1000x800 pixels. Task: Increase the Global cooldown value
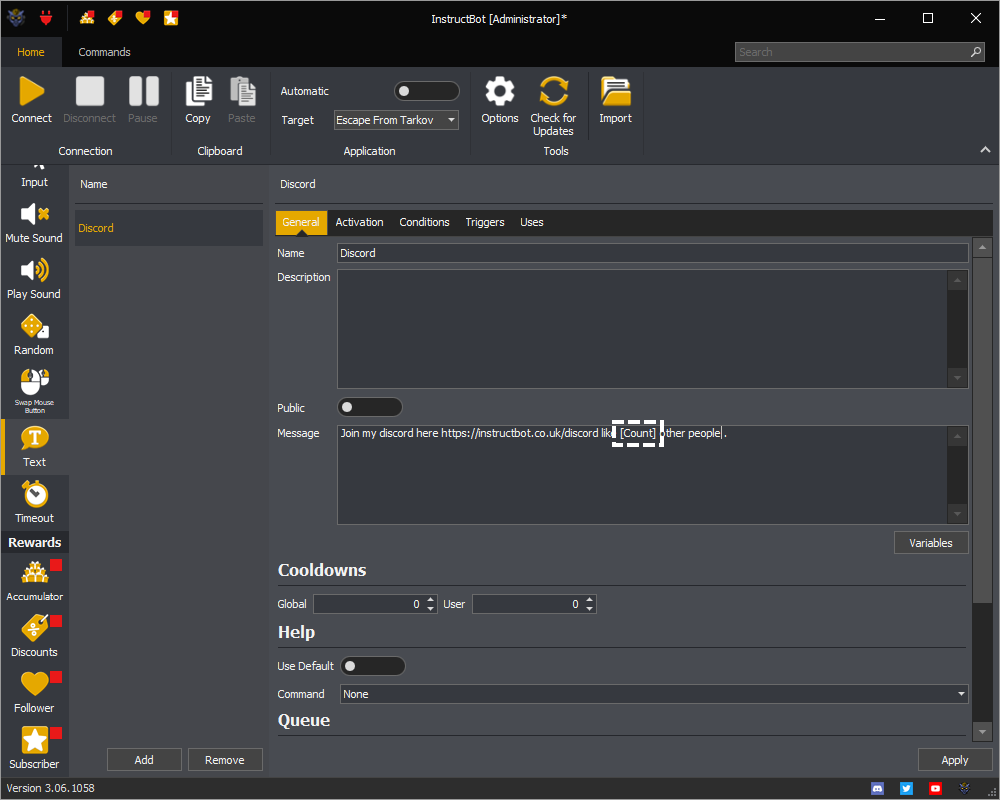(431, 600)
